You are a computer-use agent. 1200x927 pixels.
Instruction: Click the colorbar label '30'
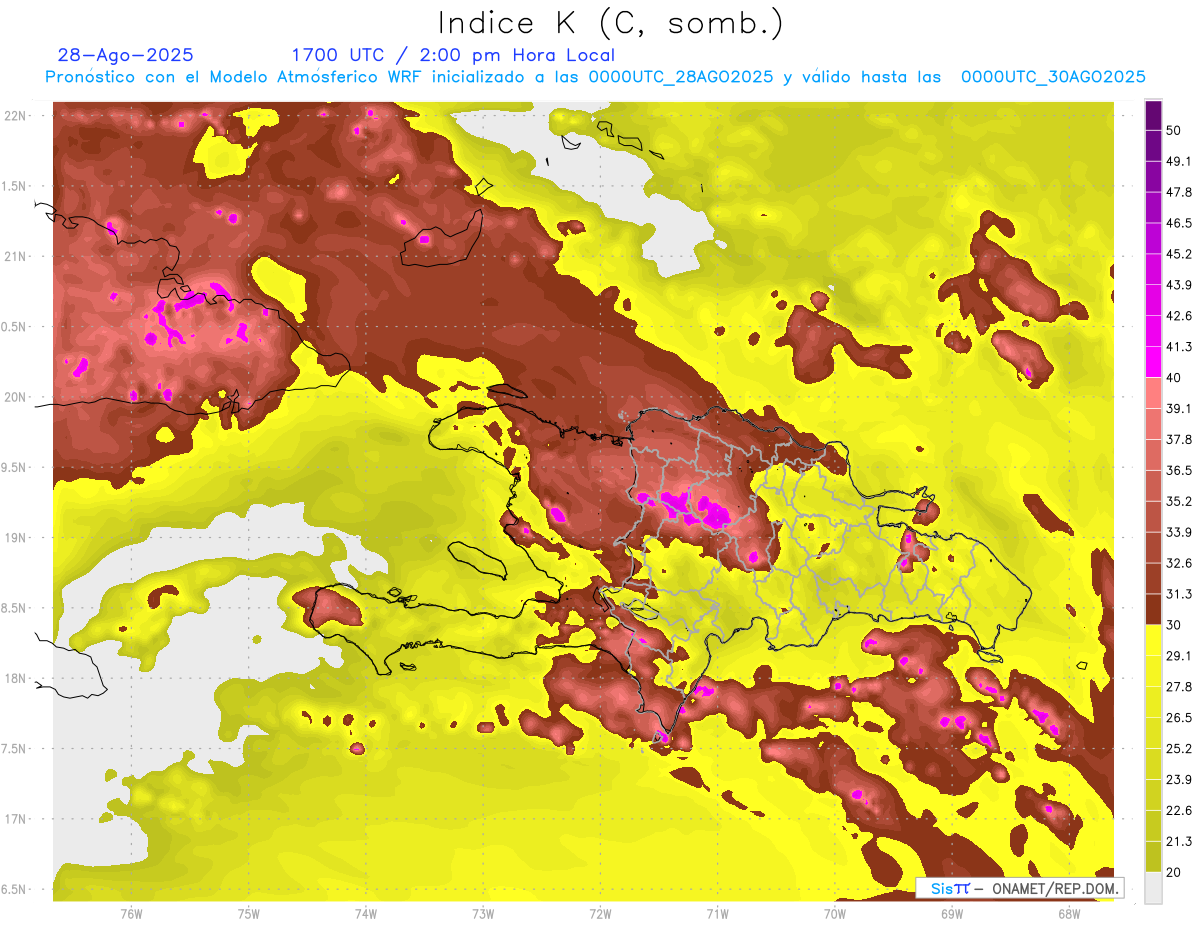pos(1176,625)
